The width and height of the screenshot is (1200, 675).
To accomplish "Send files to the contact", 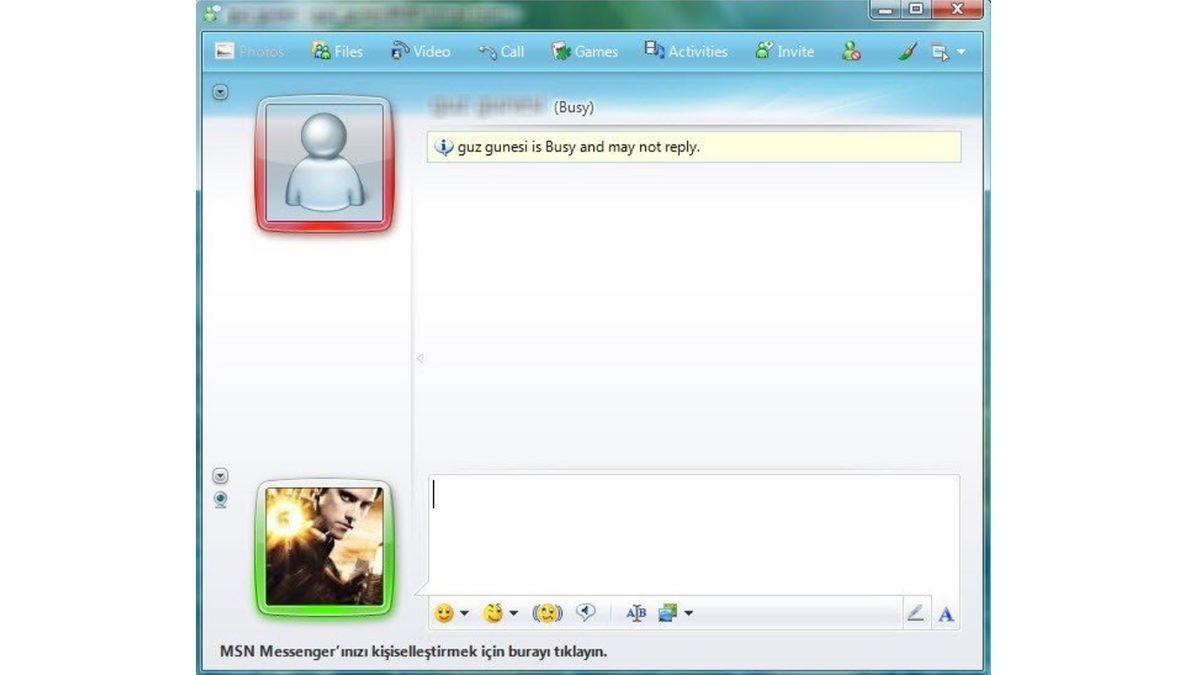I will (337, 51).
